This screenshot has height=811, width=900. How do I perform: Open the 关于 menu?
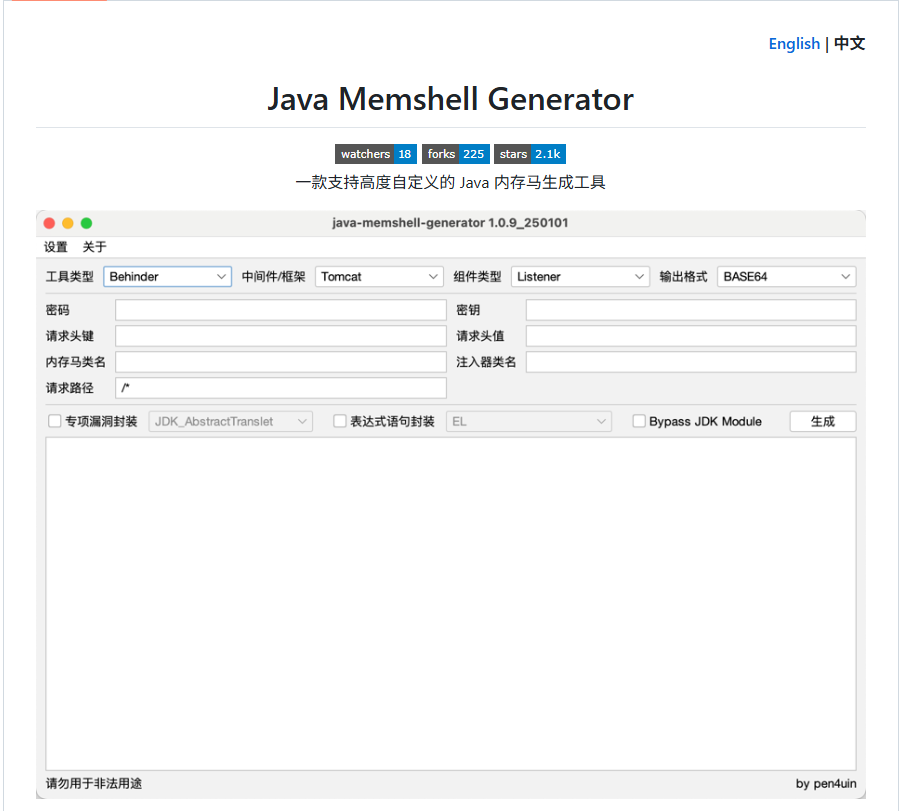[x=94, y=247]
